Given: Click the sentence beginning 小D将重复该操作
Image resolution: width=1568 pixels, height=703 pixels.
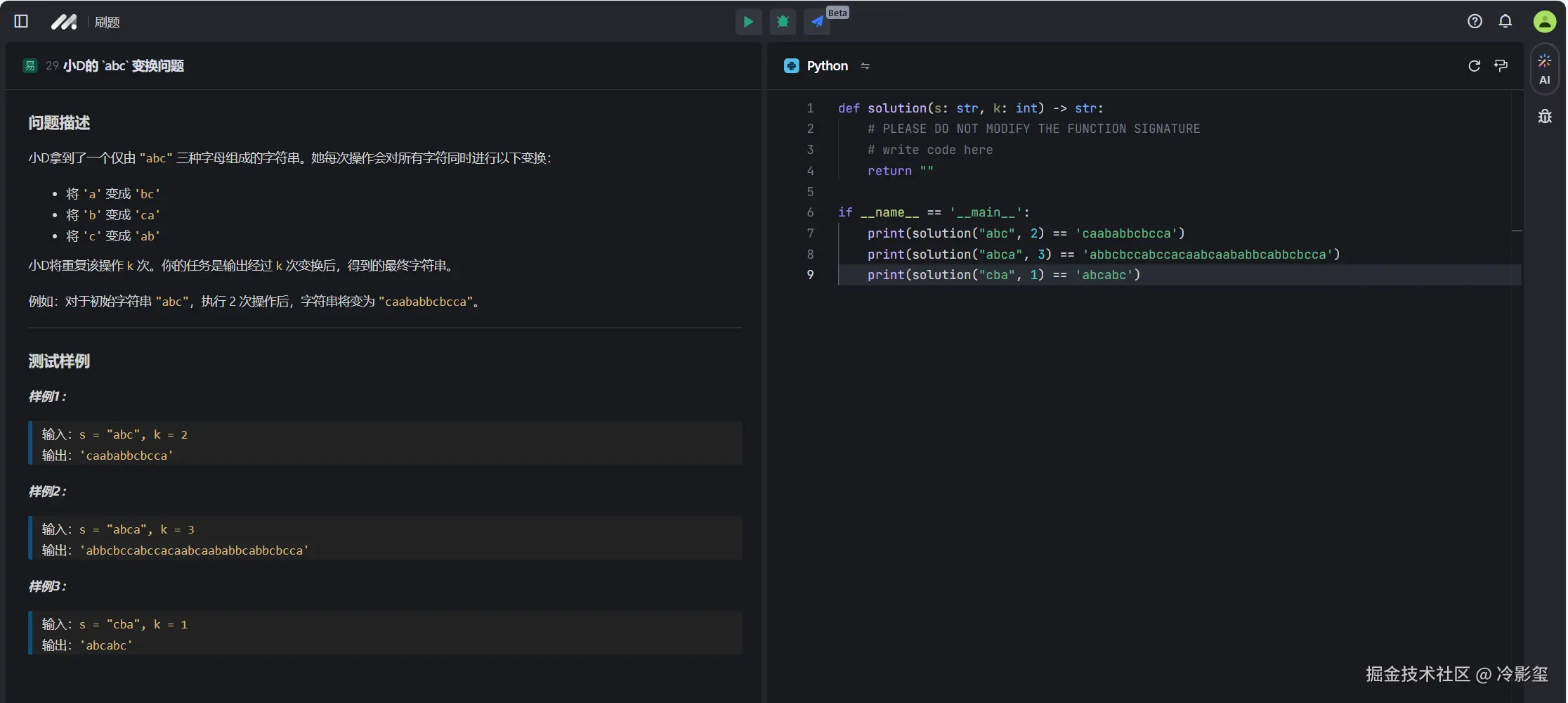Looking at the screenshot, I should (x=243, y=266).
